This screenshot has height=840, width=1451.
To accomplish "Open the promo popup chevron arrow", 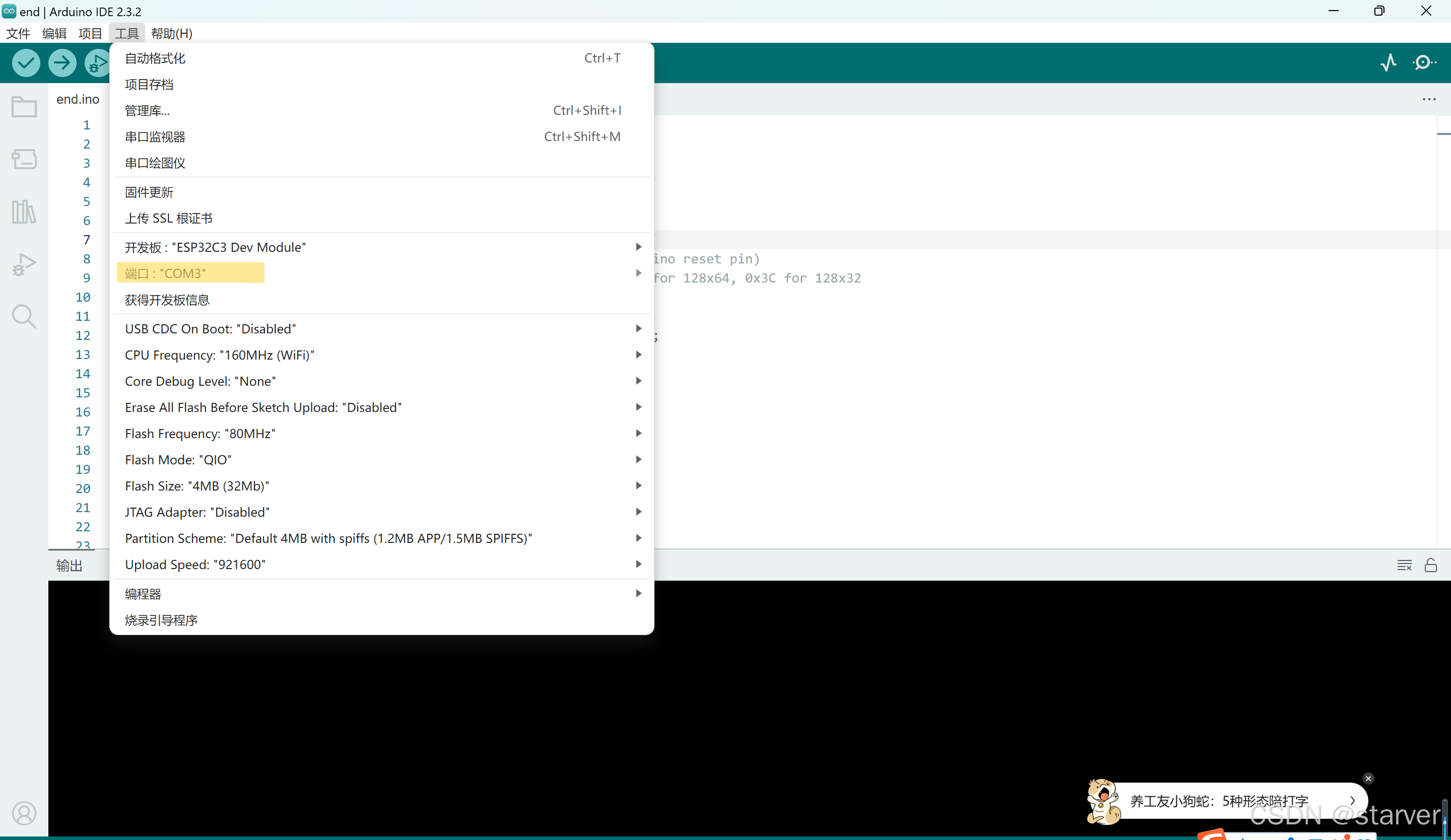I will 1353,800.
